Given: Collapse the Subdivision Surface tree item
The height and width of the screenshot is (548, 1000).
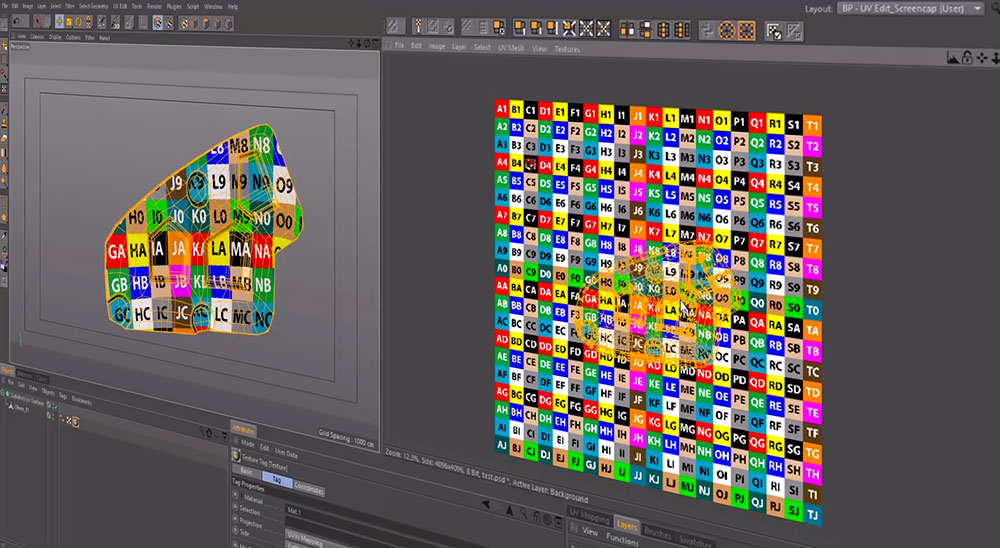Looking at the screenshot, I should [3, 393].
